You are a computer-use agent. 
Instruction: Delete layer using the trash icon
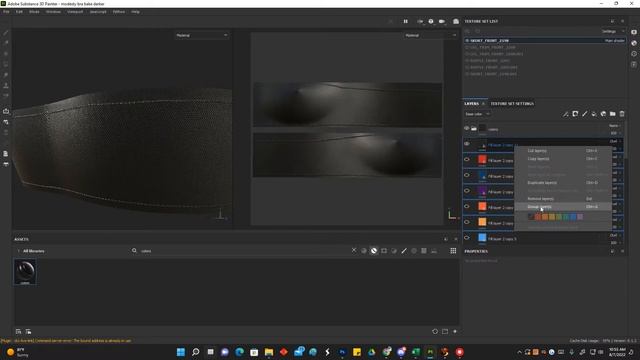tap(622, 114)
